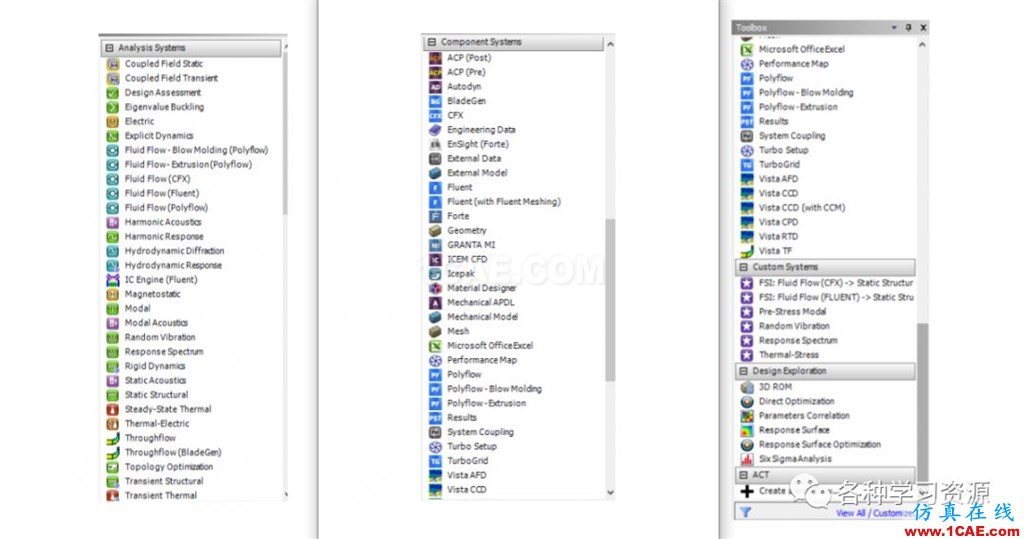This screenshot has width=1024, height=539.
Task: Select Vista CCD (with CCM) text
Action: pyautogui.click(x=802, y=208)
